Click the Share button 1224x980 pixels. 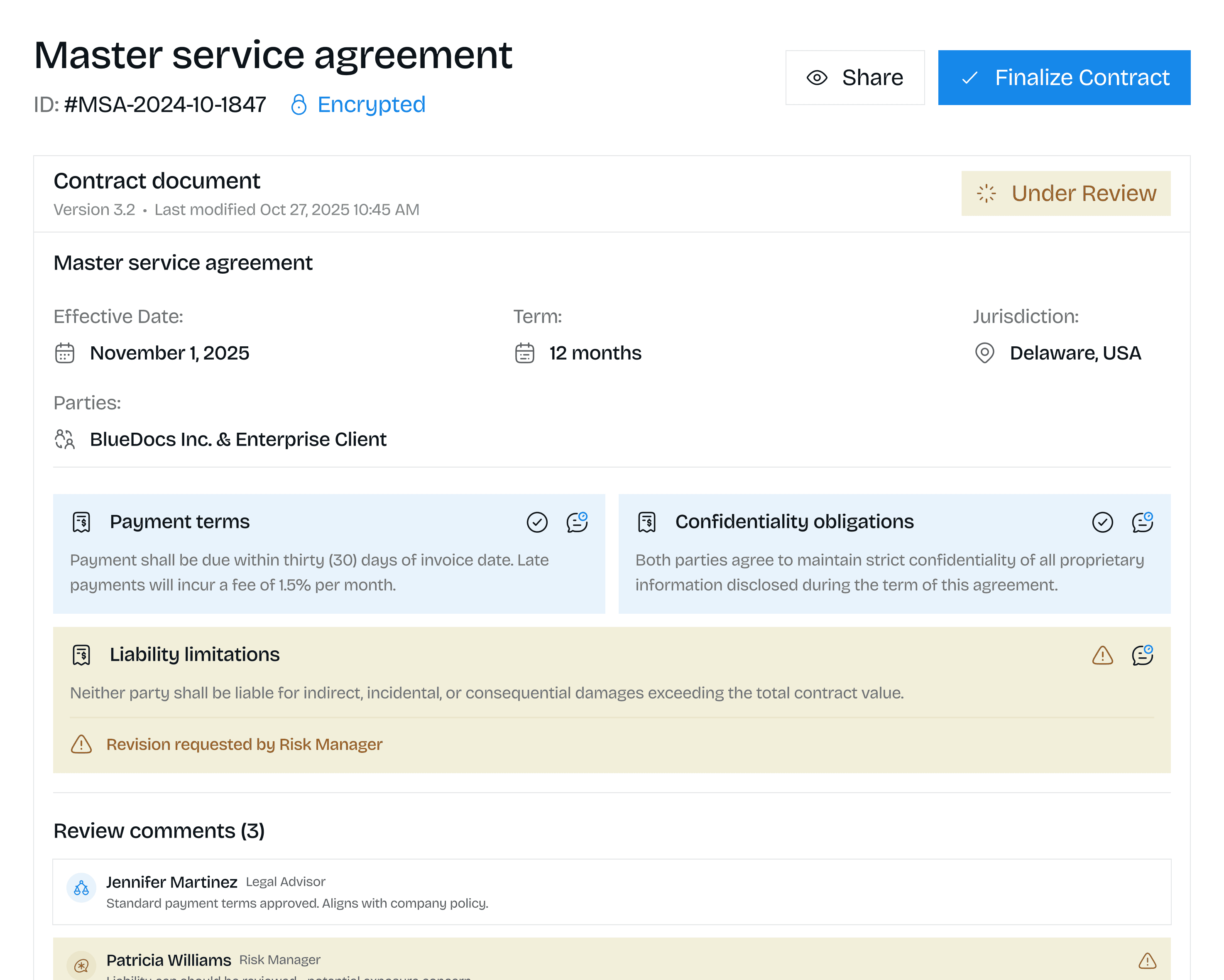[x=854, y=78]
